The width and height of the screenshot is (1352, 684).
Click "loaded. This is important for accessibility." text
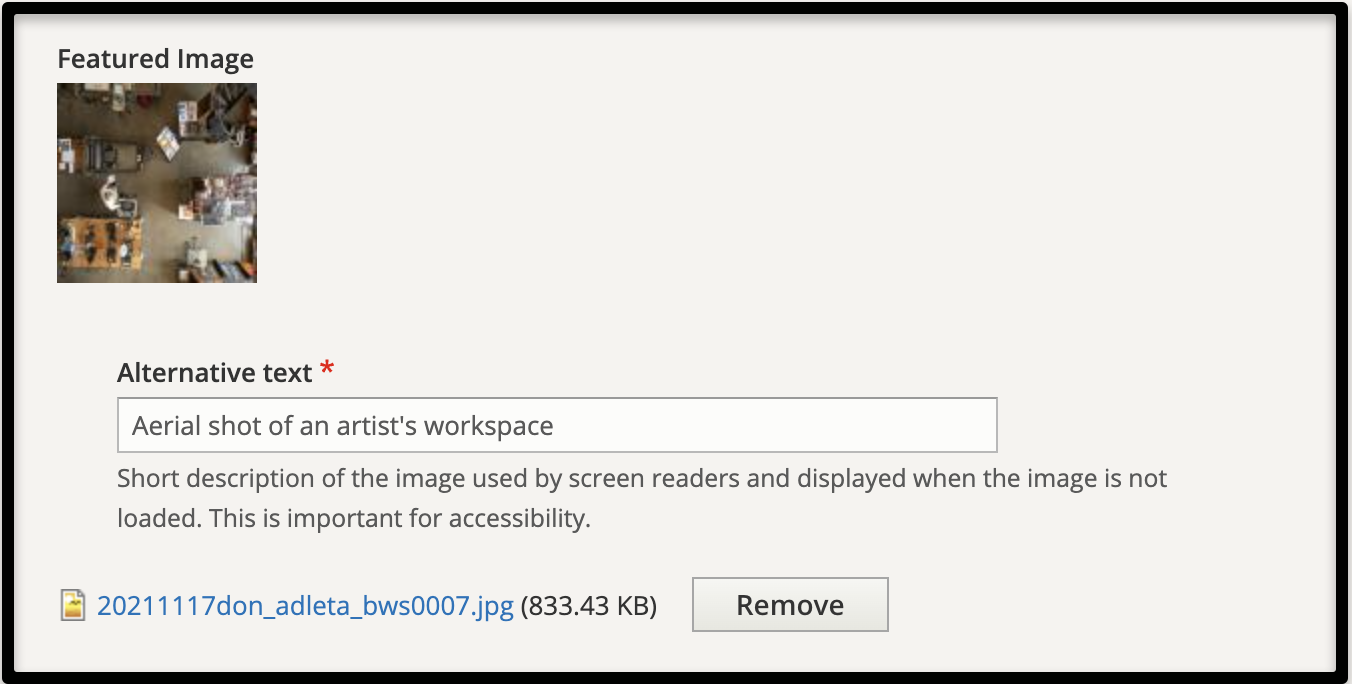(x=353, y=519)
